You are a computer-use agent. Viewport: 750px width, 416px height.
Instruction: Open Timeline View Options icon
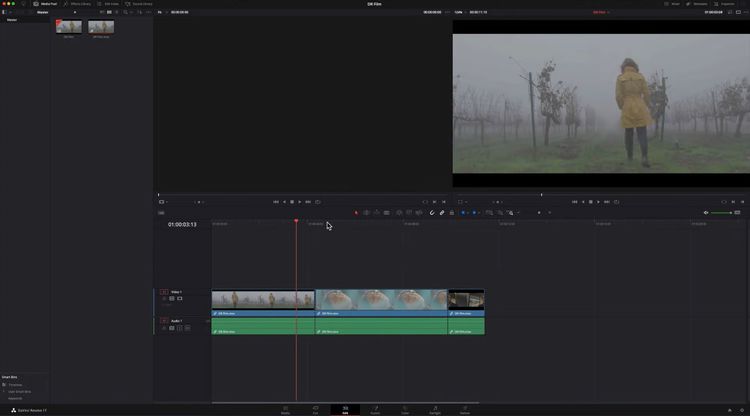click(161, 213)
